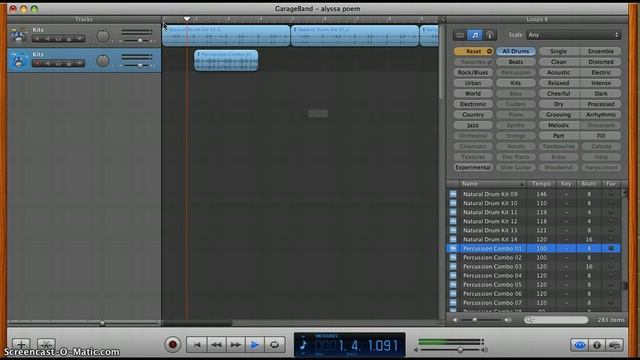Expand automation lane of the first Kits track
640x360 pixels.
80,39
